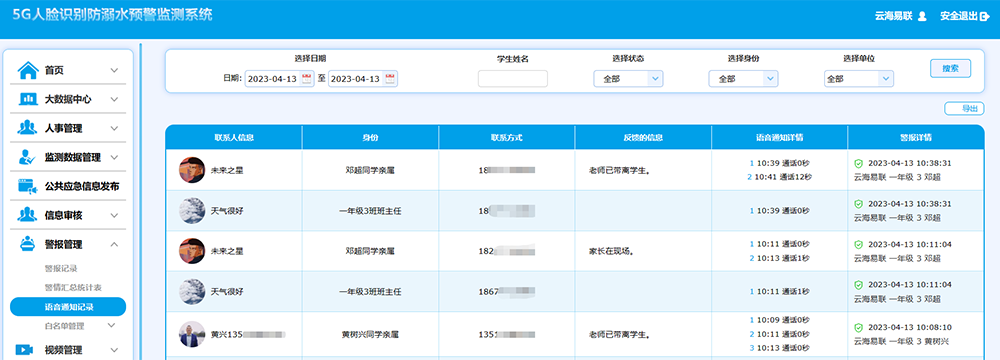The height and width of the screenshot is (360, 1000).
Task: Click 警报详情 column header
Action: [915, 137]
